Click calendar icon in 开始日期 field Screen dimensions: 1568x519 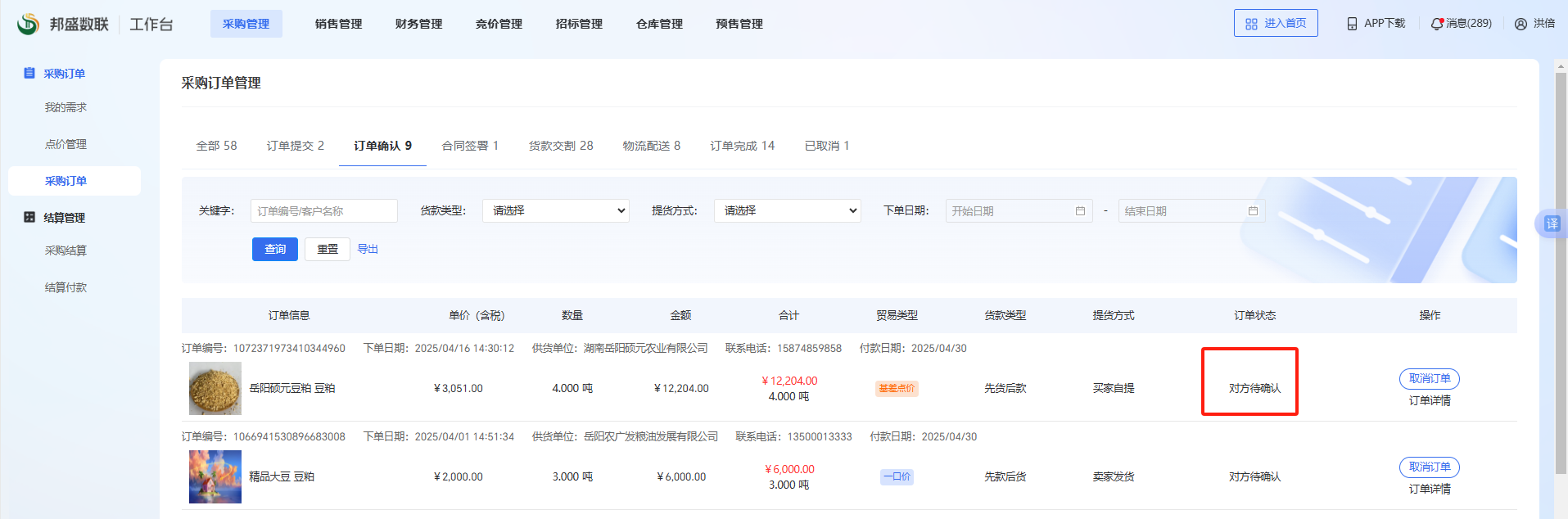point(1080,211)
